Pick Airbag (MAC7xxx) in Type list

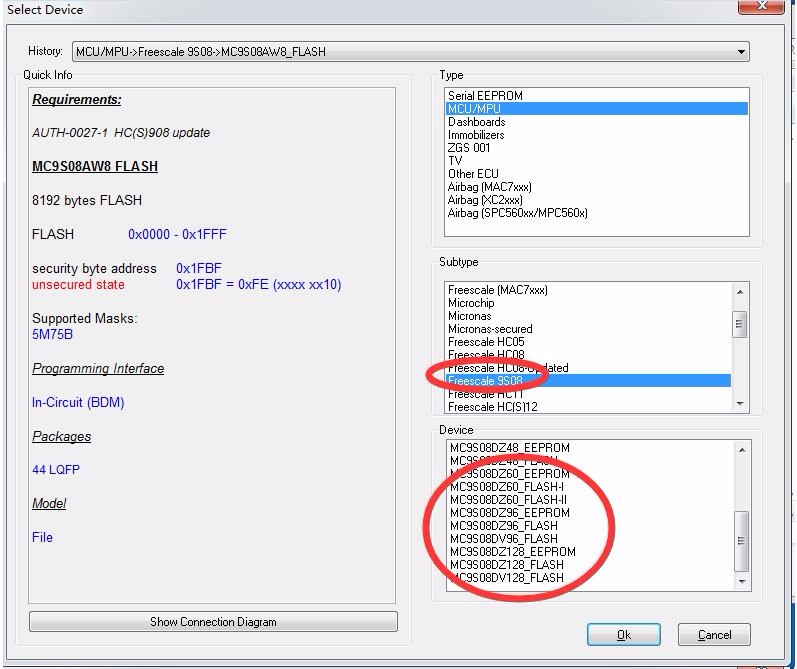coord(489,187)
